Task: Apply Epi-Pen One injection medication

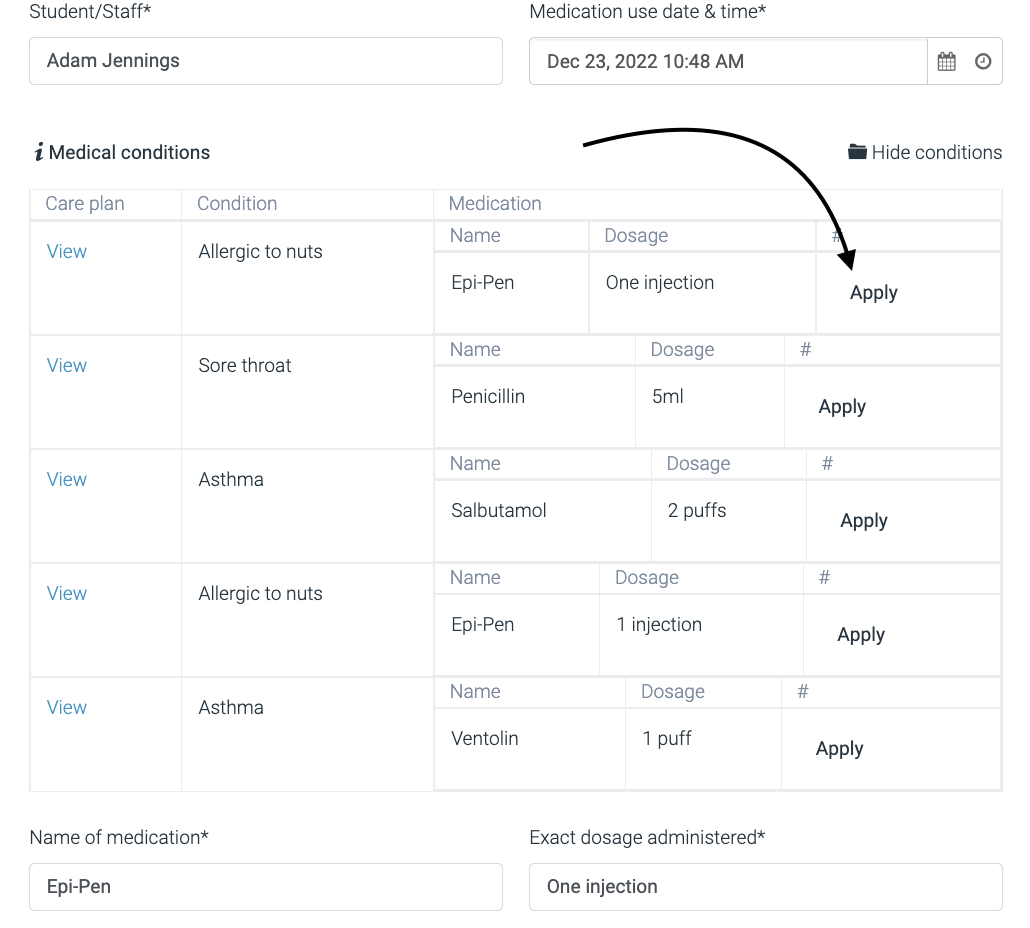Action: [x=873, y=293]
